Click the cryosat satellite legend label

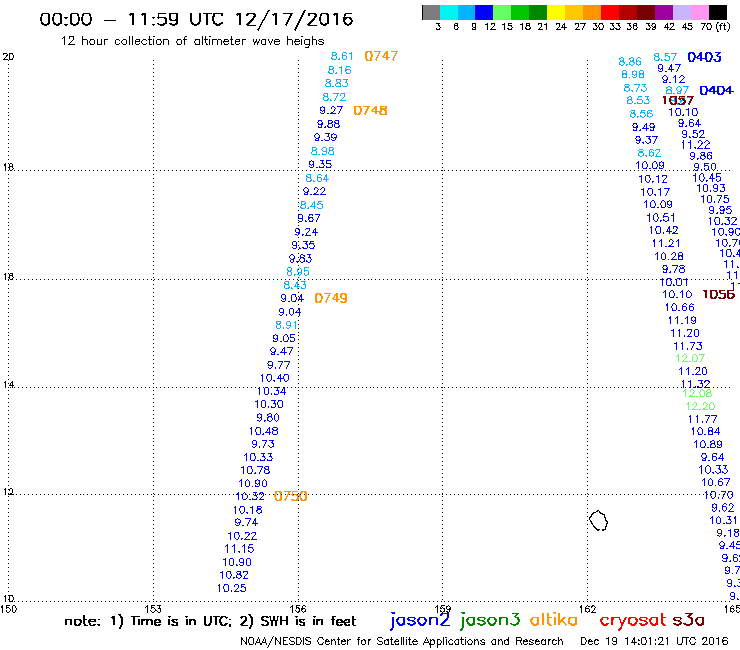pyautogui.click(x=633, y=620)
